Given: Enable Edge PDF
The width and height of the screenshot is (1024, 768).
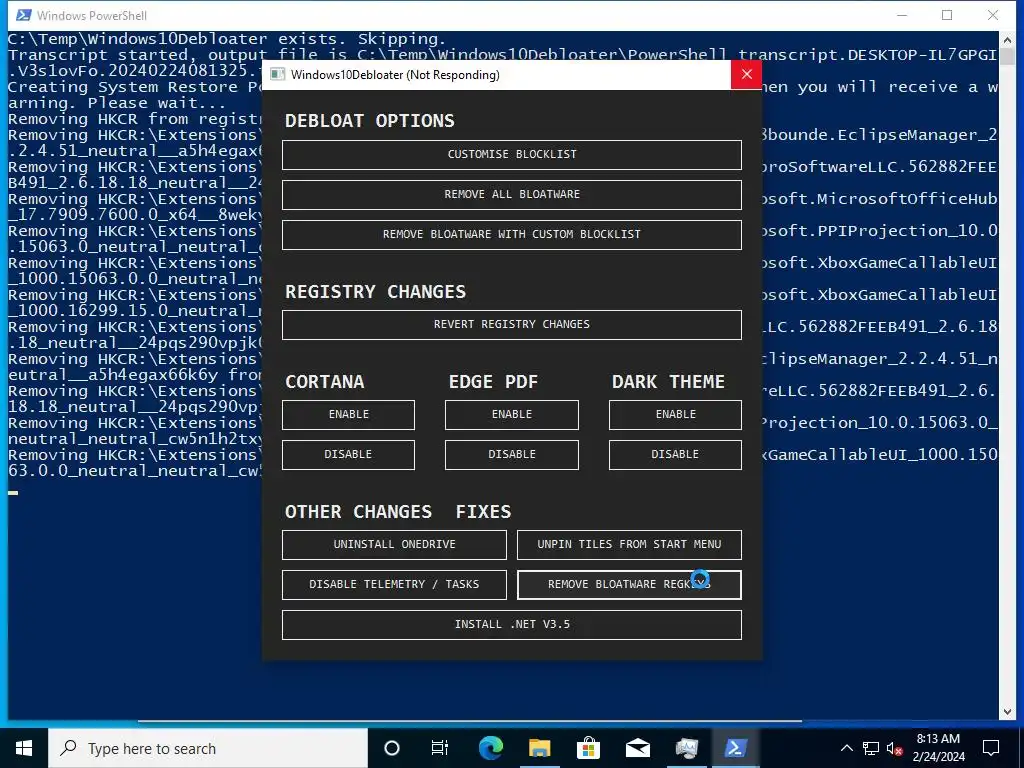Looking at the screenshot, I should point(511,415).
